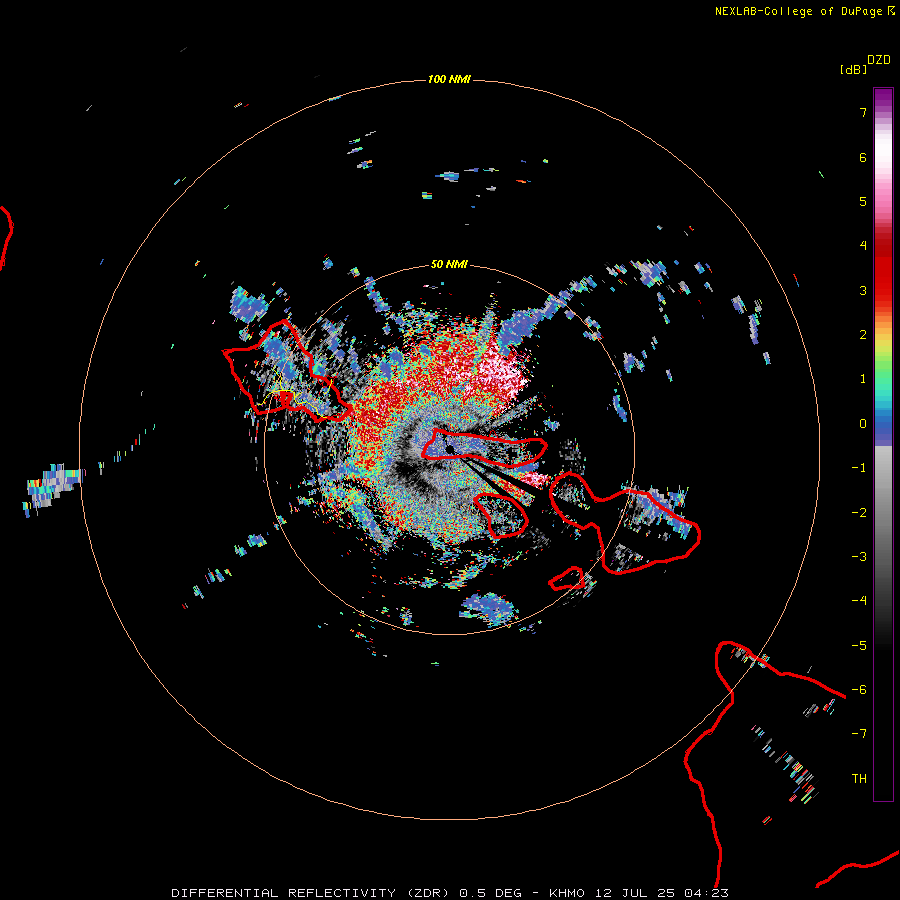Click the DZD label above the color scale
Image resolution: width=900 pixels, height=900 pixels.
(879, 60)
